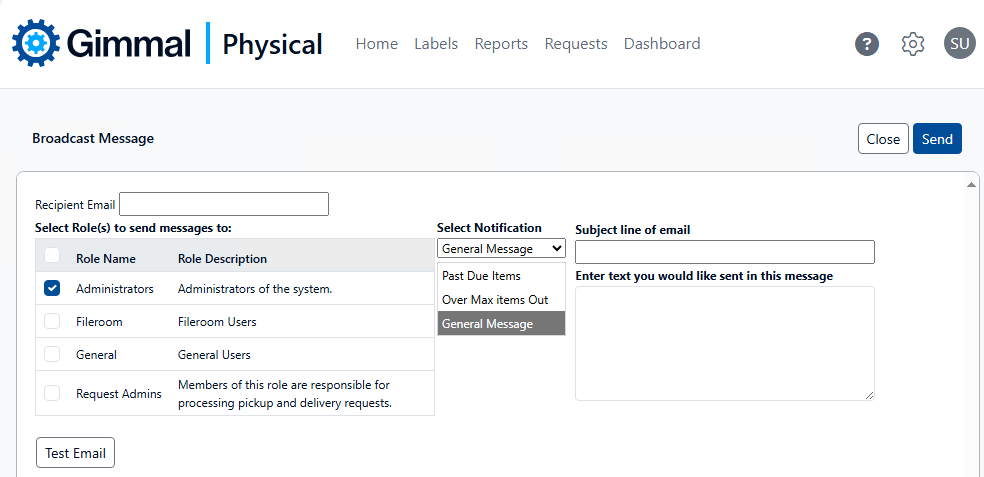Choose Over Max items Out option
The height and width of the screenshot is (477, 984).
(501, 300)
